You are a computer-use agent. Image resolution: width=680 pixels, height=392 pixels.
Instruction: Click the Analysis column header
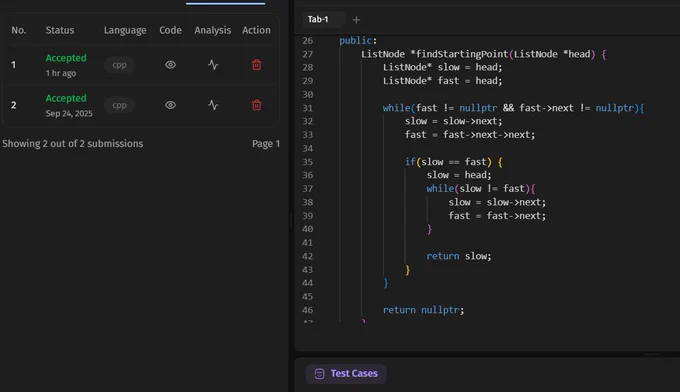212,30
